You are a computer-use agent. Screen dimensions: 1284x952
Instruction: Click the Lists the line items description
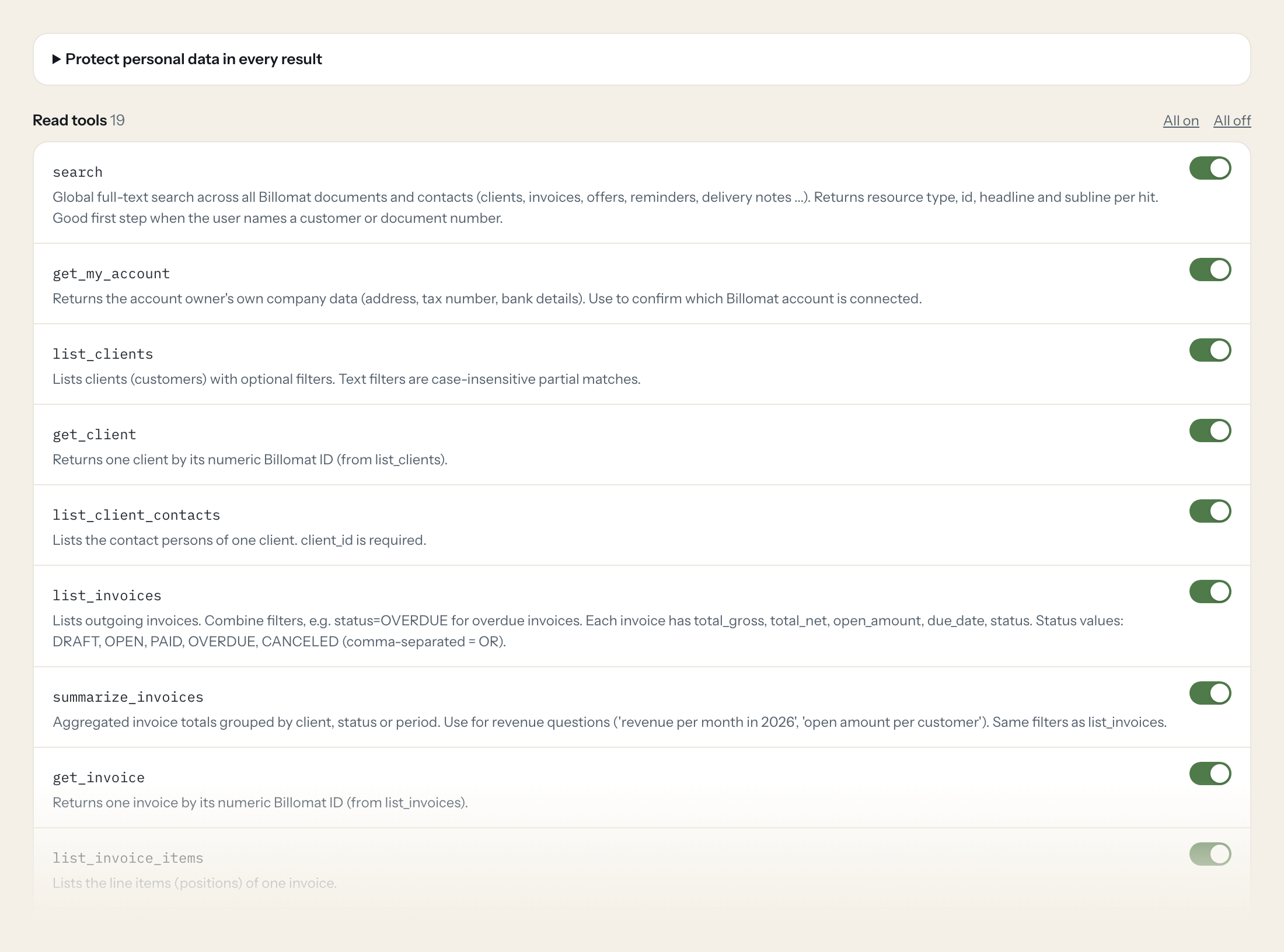pyautogui.click(x=195, y=883)
